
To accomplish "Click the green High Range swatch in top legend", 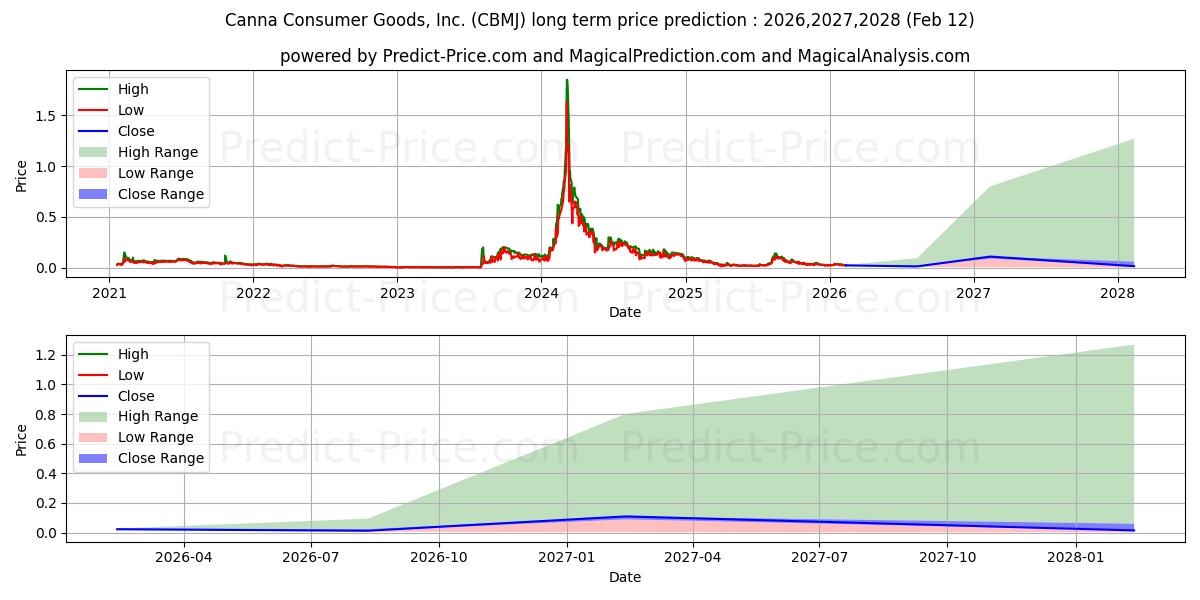I will click(97, 152).
